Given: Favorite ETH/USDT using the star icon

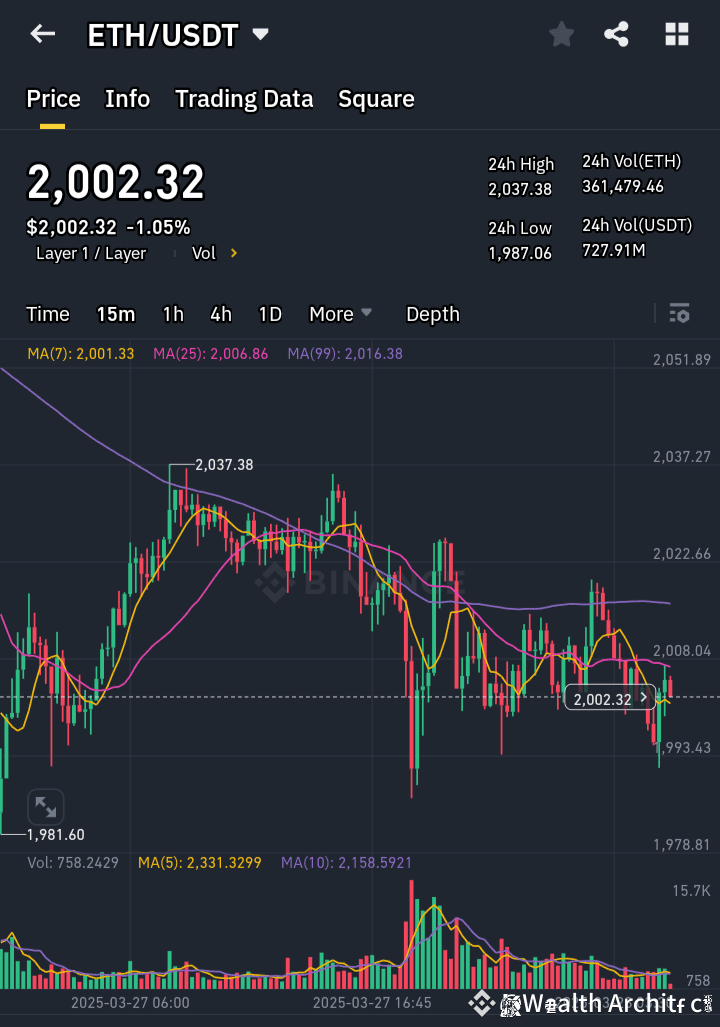Looking at the screenshot, I should point(561,33).
